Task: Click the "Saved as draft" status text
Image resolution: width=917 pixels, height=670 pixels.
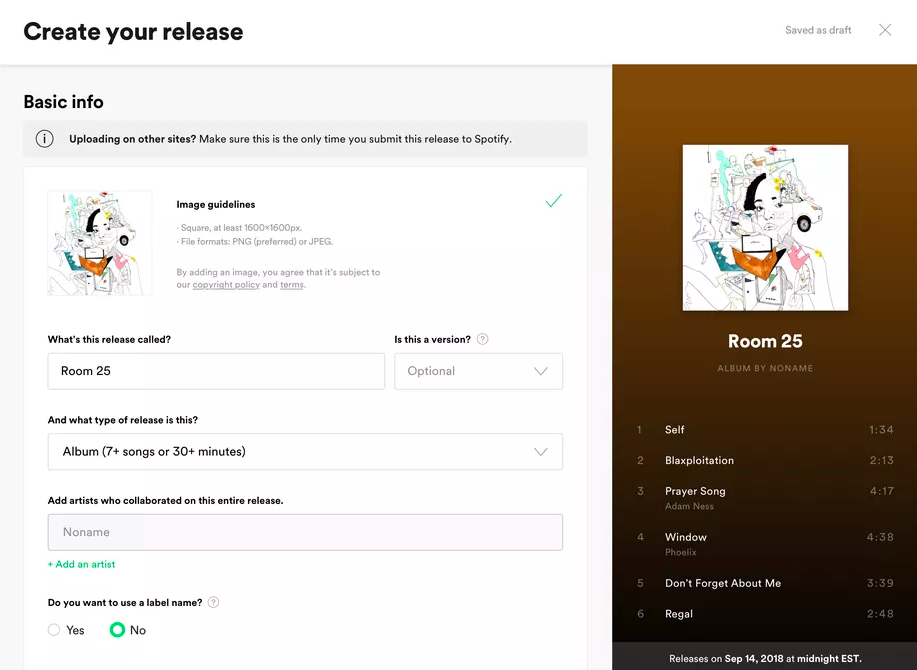Action: [817, 30]
